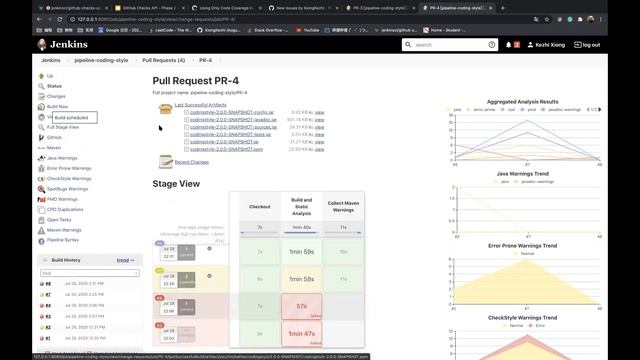
Task: Click the log out link
Action: (x=587, y=45)
